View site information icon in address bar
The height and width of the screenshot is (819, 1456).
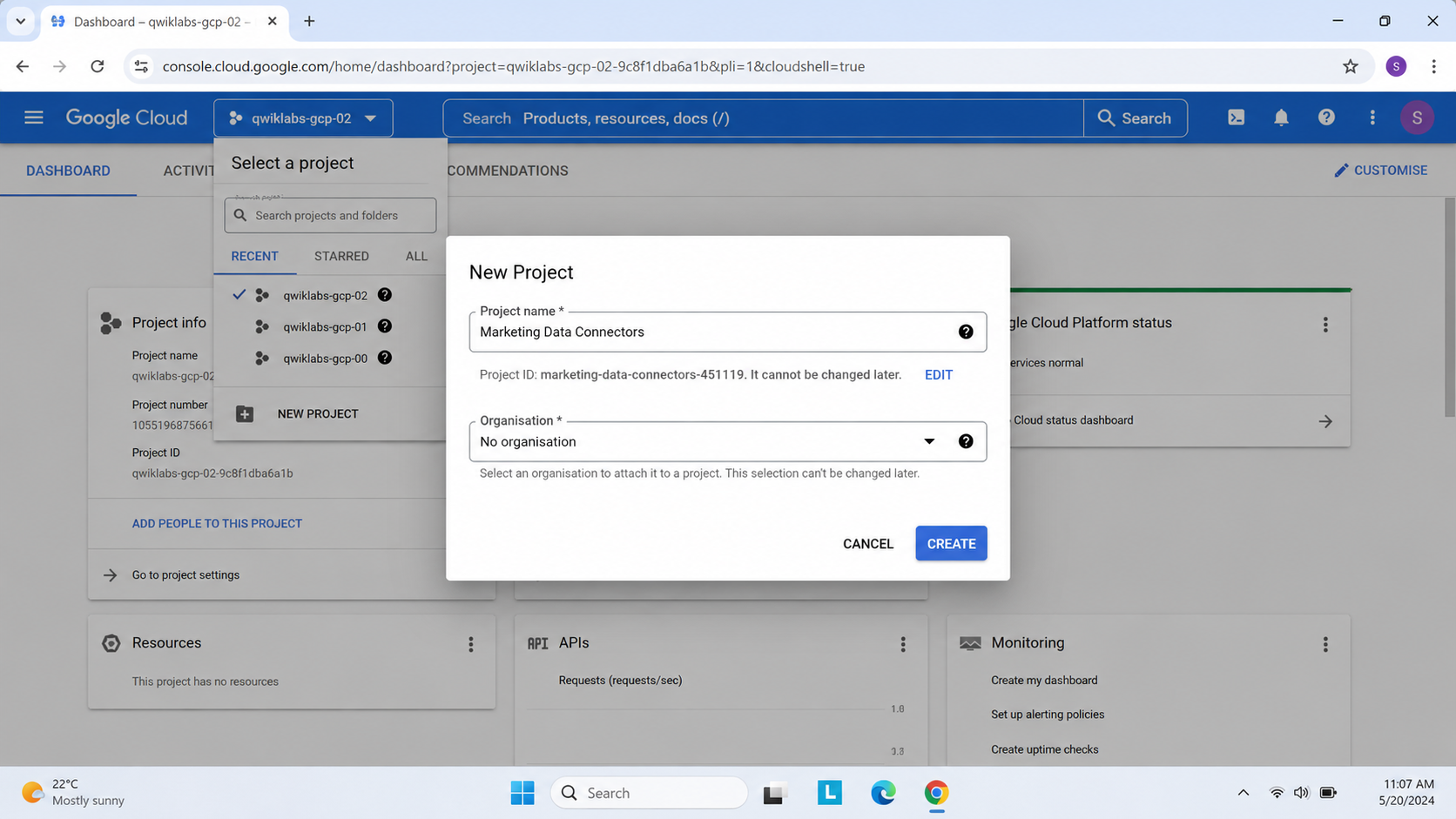141,66
